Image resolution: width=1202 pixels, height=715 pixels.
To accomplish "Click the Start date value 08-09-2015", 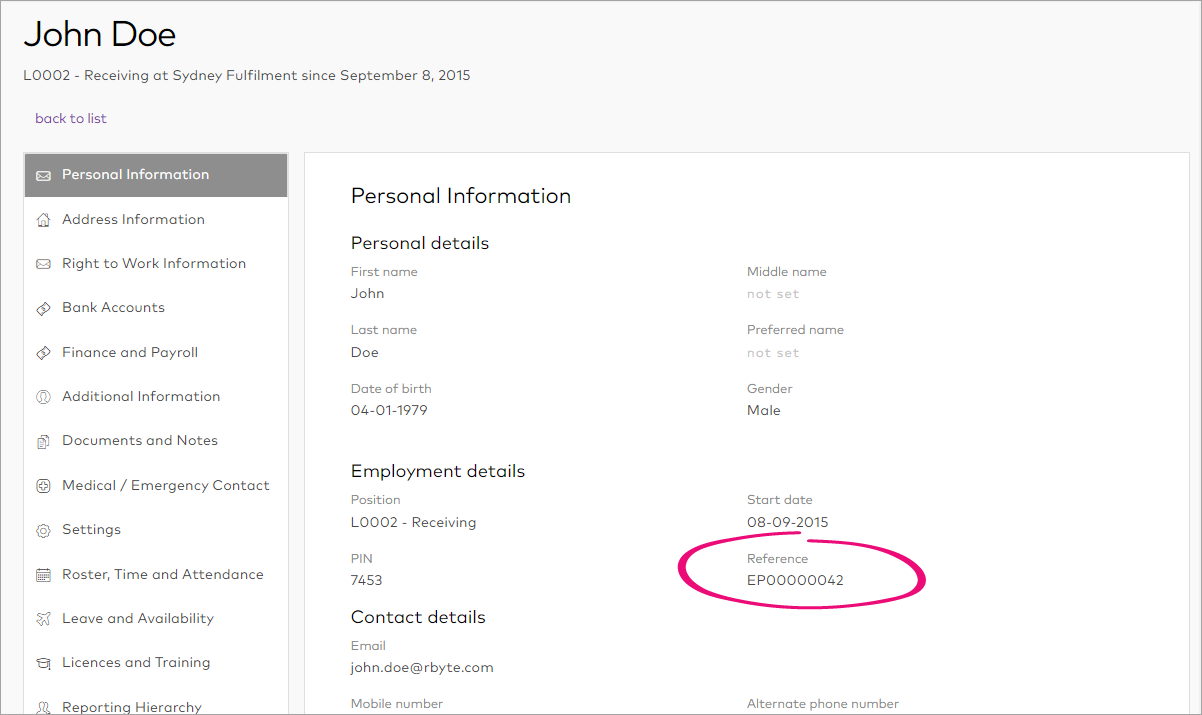I will [x=787, y=522].
